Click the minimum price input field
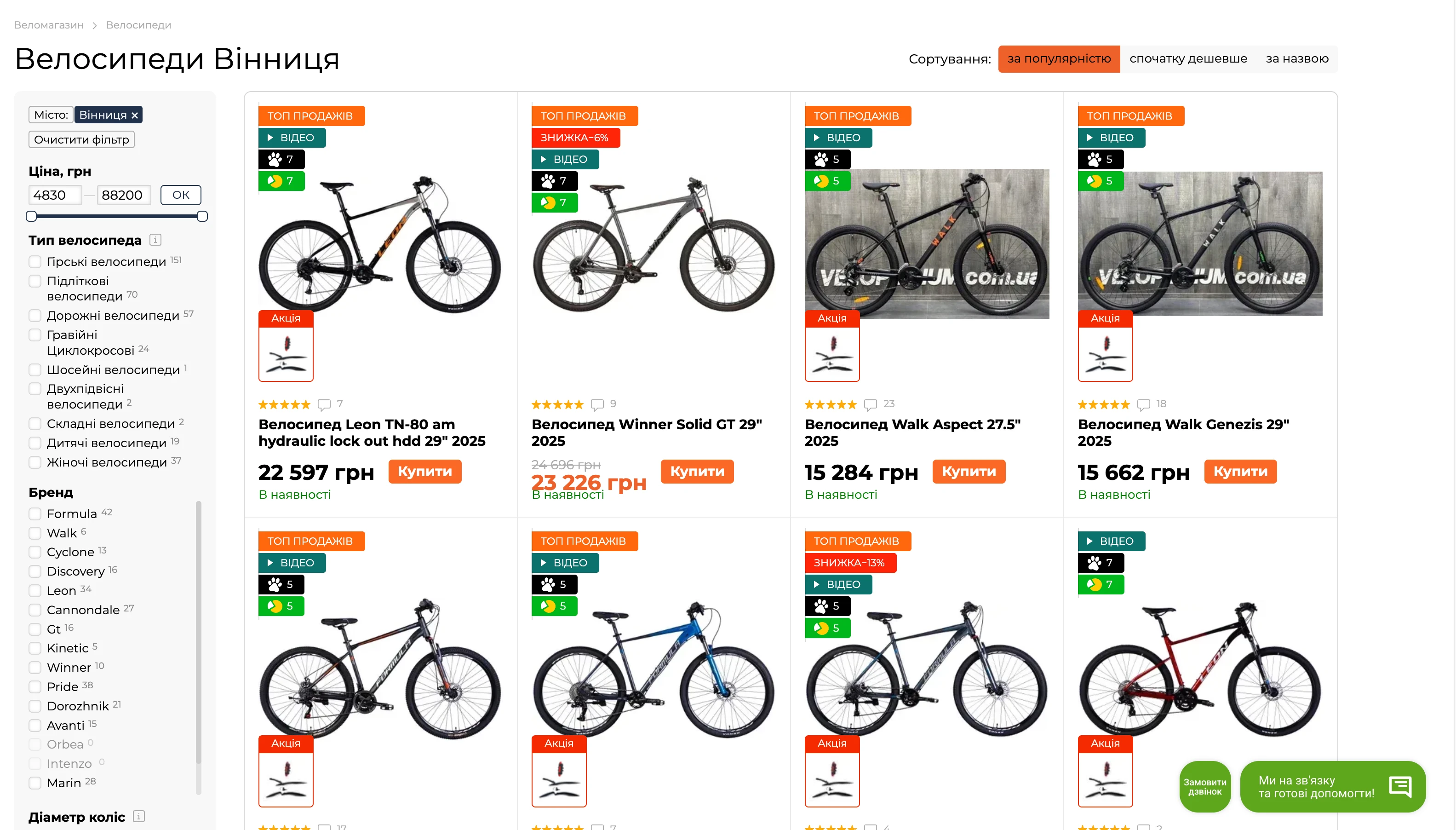Viewport: 1456px width, 830px height. click(x=55, y=195)
